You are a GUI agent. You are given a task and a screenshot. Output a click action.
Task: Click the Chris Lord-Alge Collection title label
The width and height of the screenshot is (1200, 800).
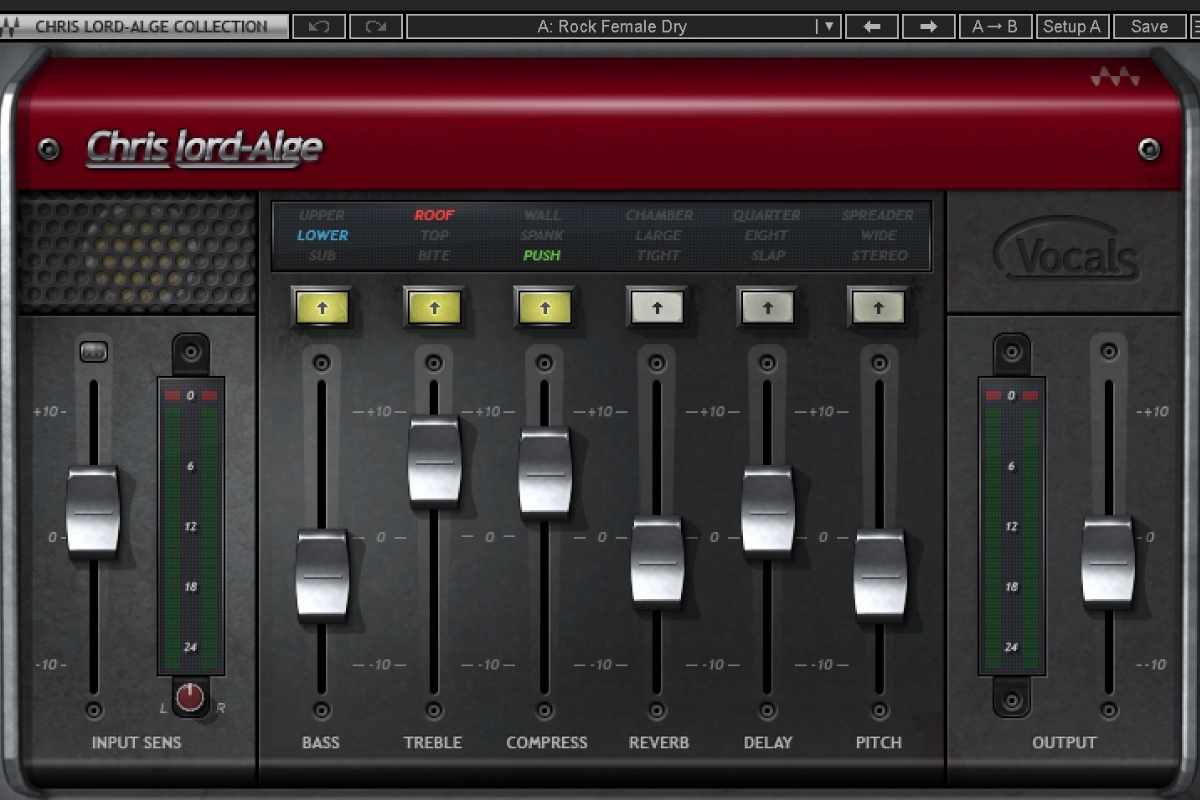click(151, 26)
